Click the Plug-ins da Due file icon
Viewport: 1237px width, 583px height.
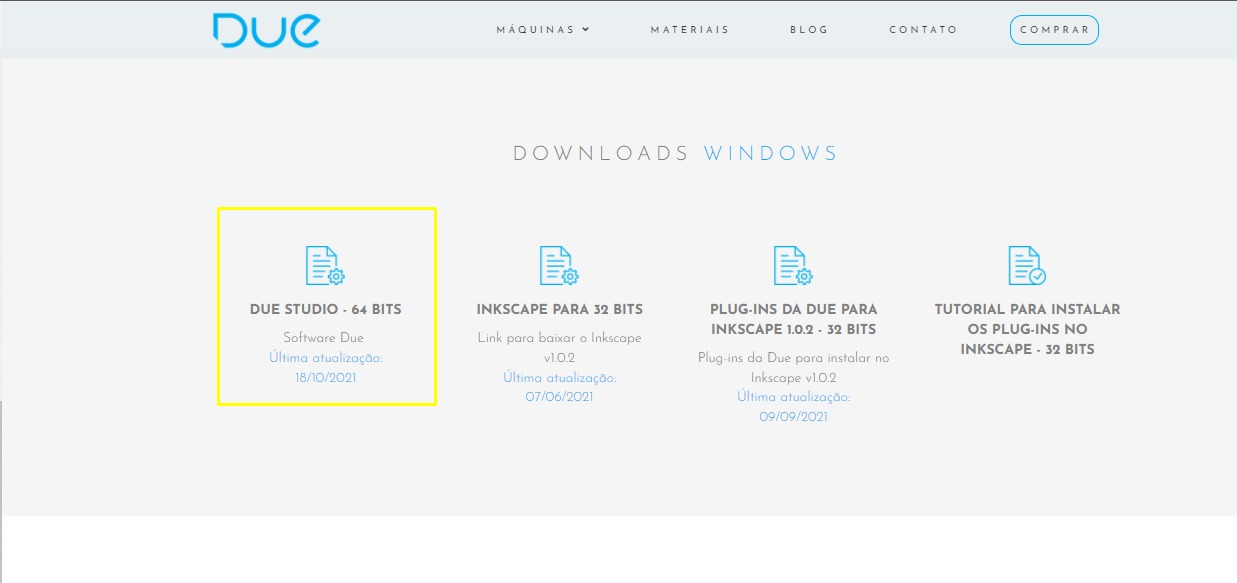pyautogui.click(x=793, y=265)
